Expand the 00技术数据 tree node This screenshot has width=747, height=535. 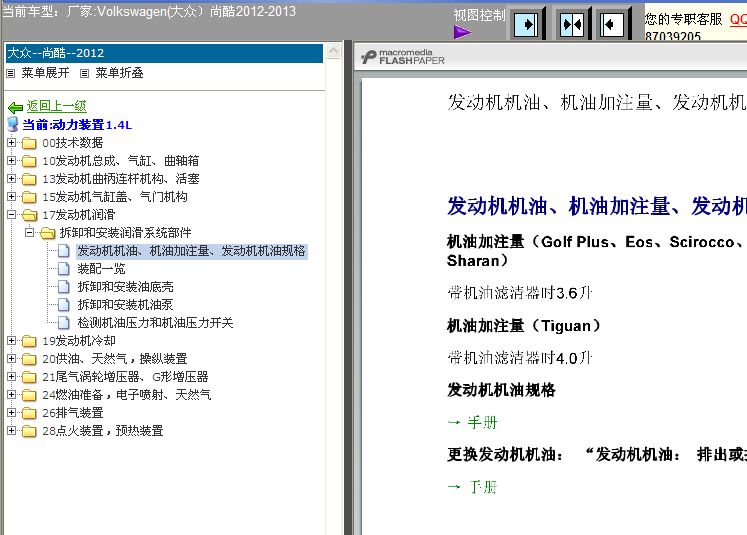(11, 142)
